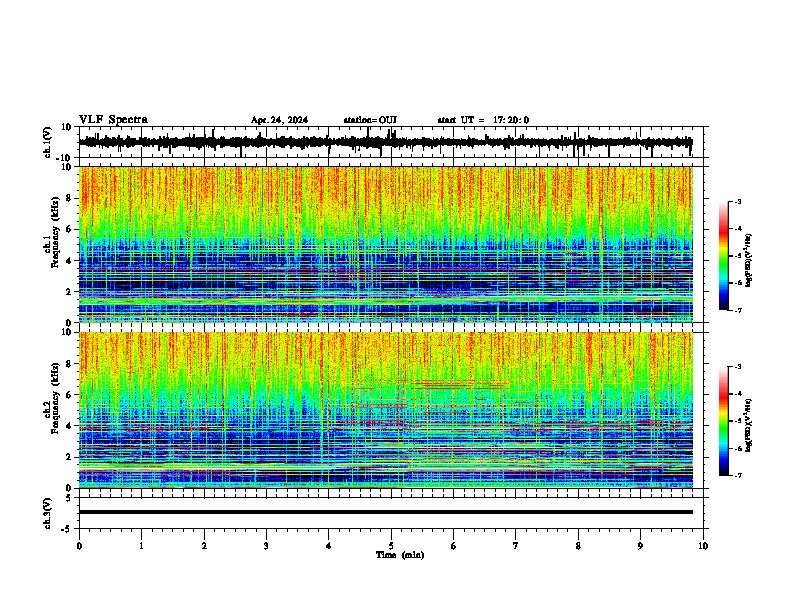This screenshot has height=612, width=792.
Task: Click the ch.3 flat voltage trace
Action: tap(386, 512)
